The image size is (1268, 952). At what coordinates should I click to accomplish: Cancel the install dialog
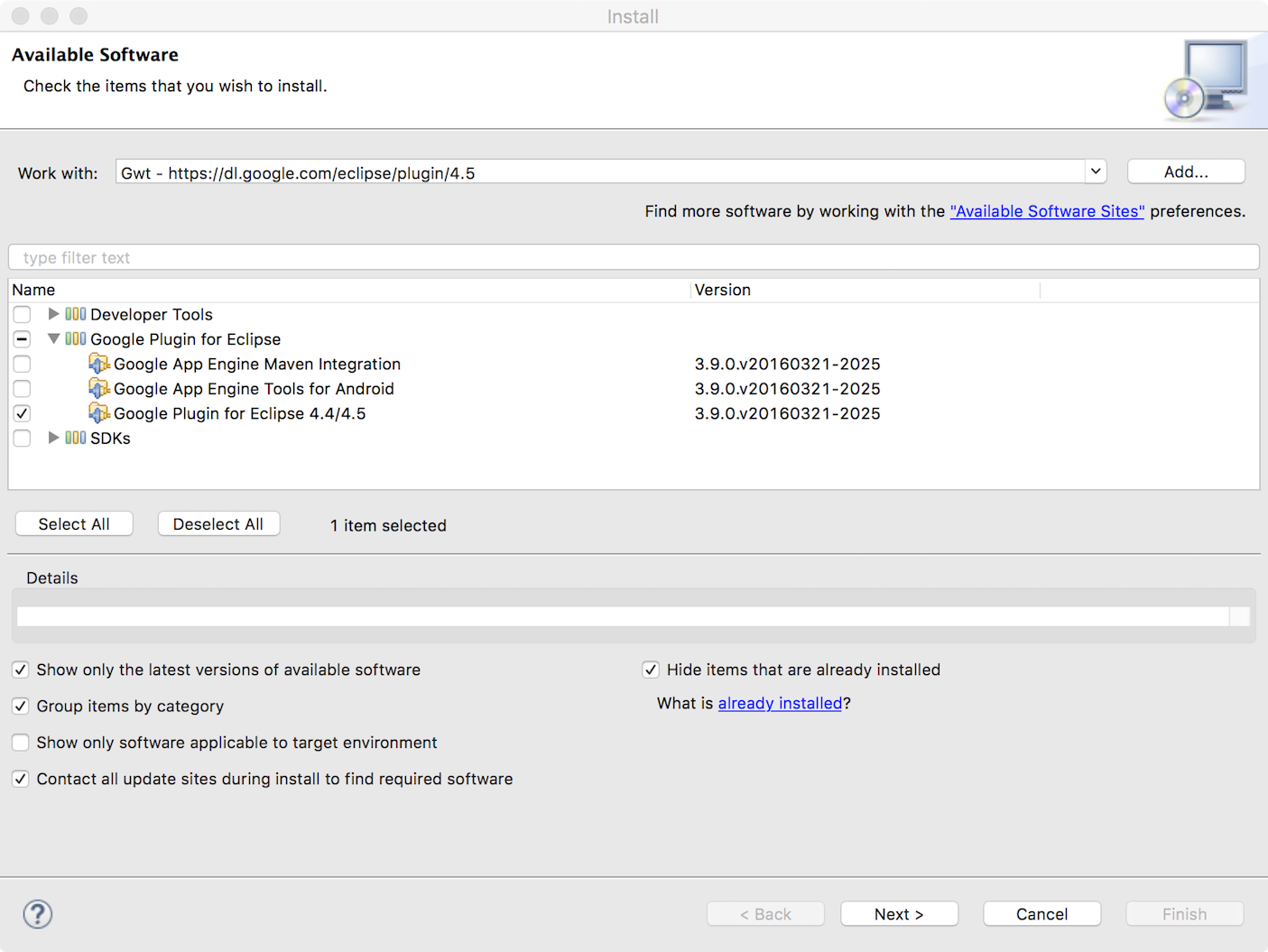tap(1041, 914)
